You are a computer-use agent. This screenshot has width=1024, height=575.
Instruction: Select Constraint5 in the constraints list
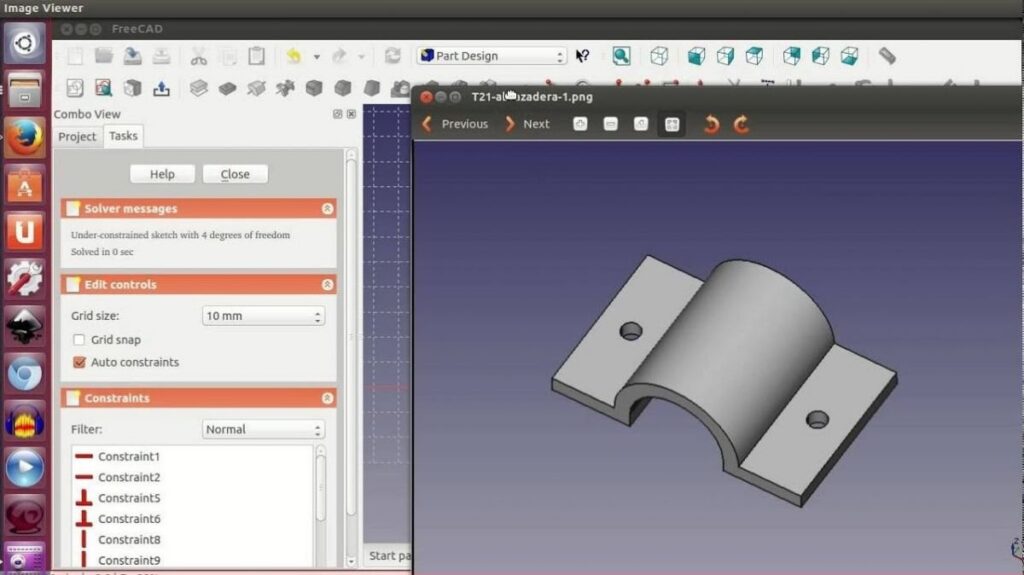coord(129,498)
